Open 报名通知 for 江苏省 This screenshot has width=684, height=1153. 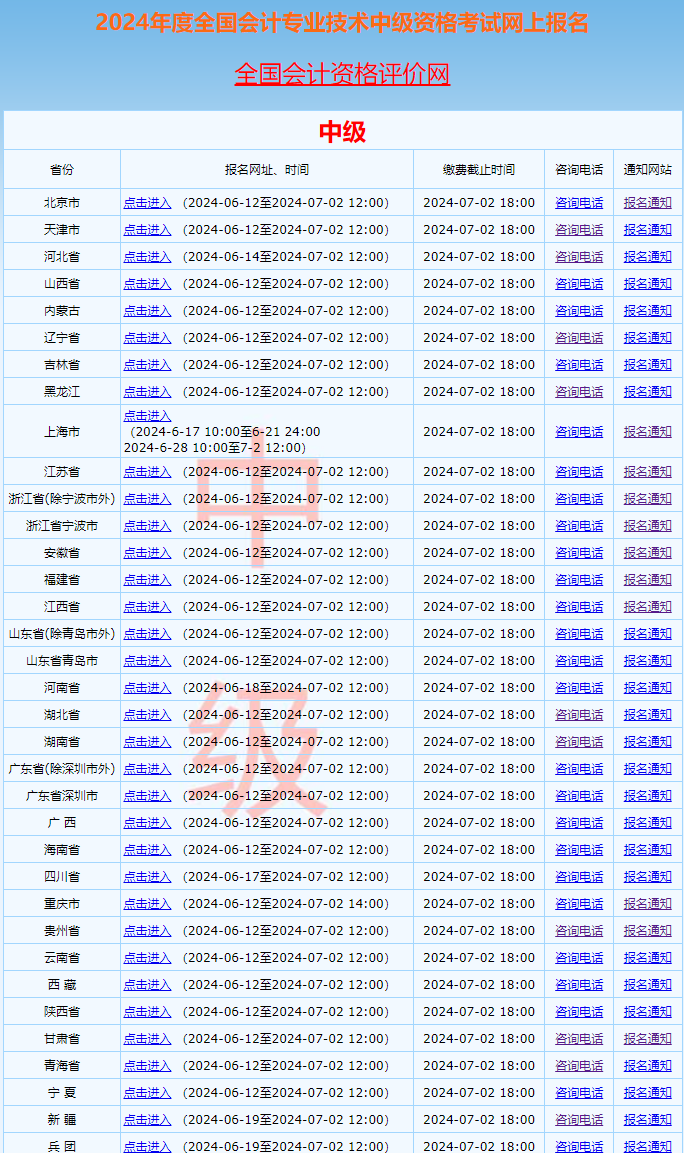coord(647,472)
